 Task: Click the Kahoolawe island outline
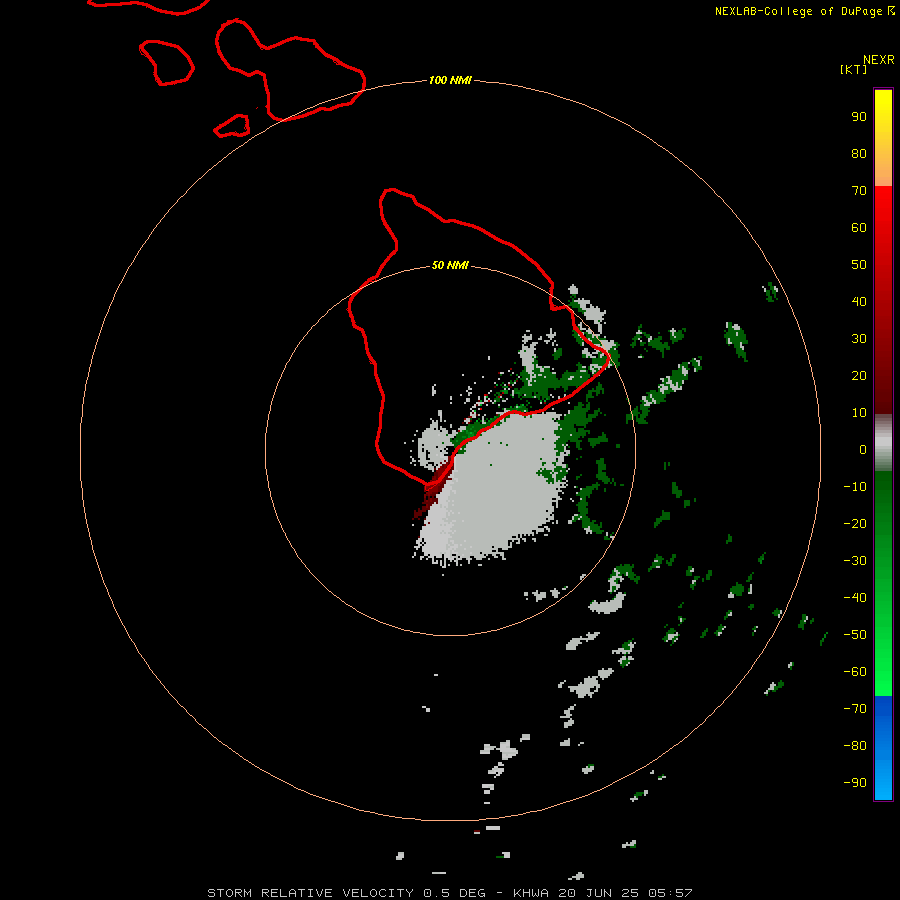(232, 126)
